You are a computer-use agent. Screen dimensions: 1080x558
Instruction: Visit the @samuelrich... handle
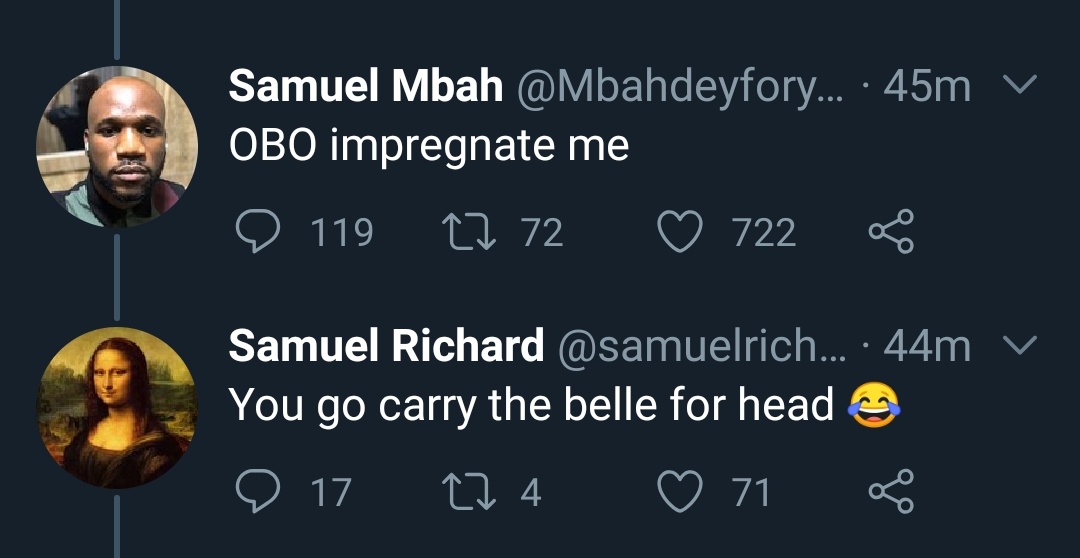point(701,347)
